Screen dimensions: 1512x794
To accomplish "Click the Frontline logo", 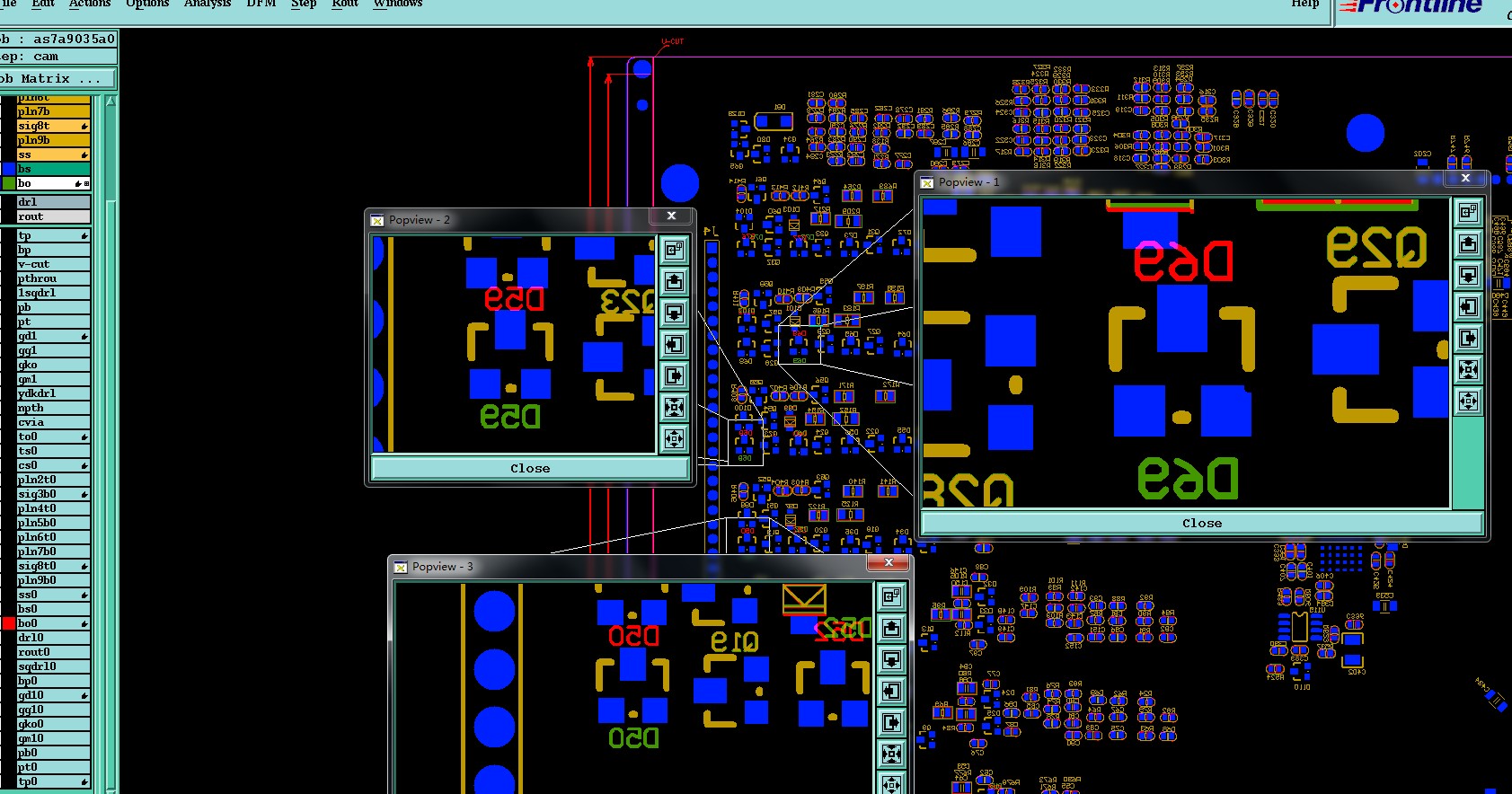I will [x=1409, y=8].
